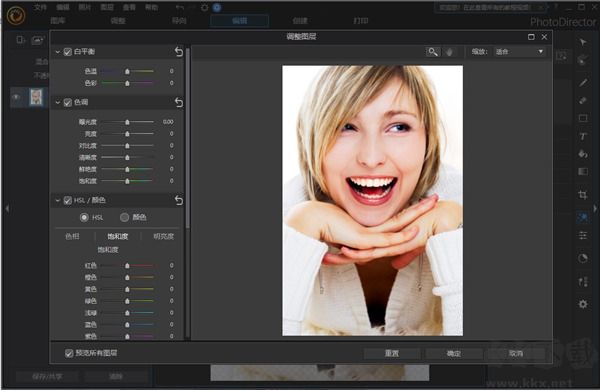This screenshot has height=390, width=600.
Task: Toggle the HSL / 颜色 checkbox
Action: 68,200
